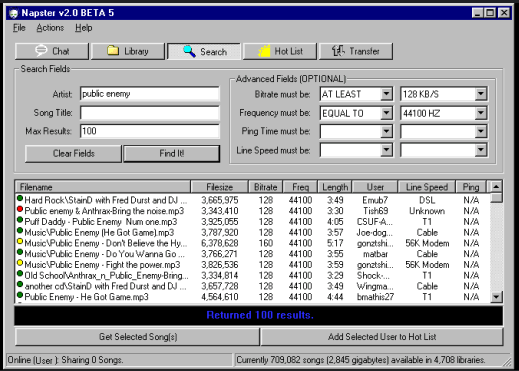Open the Line Speed value dropdown
Viewport: 519px width, 371px height.
[x=480, y=150]
